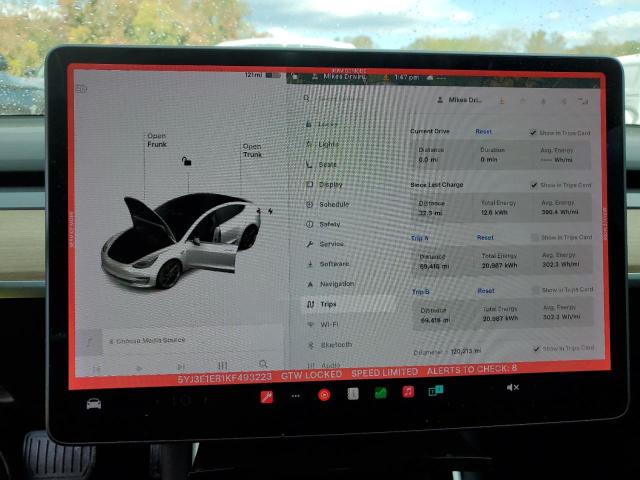640x480 pixels.
Task: Open the three-dot app launcher
Action: click(x=295, y=396)
